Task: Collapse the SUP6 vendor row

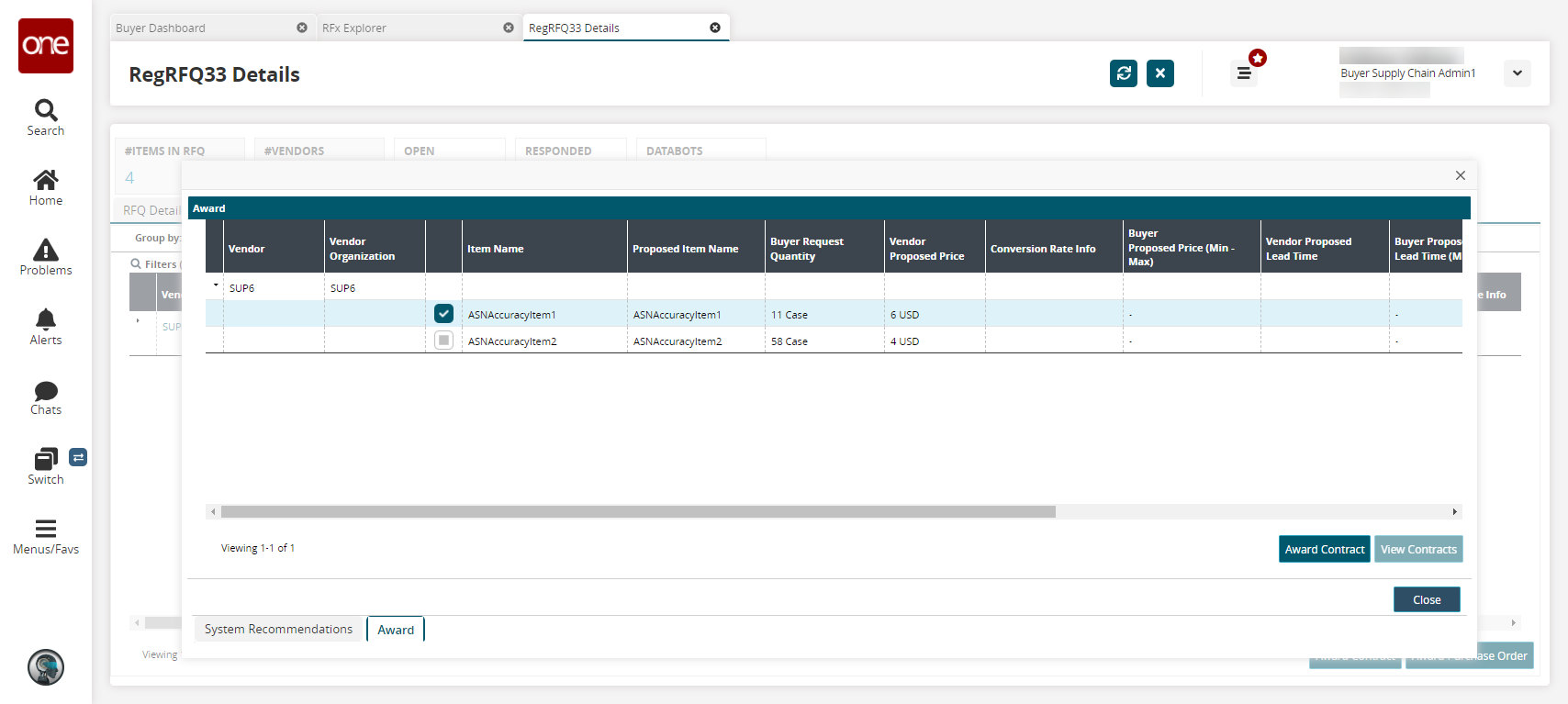Action: (x=216, y=286)
